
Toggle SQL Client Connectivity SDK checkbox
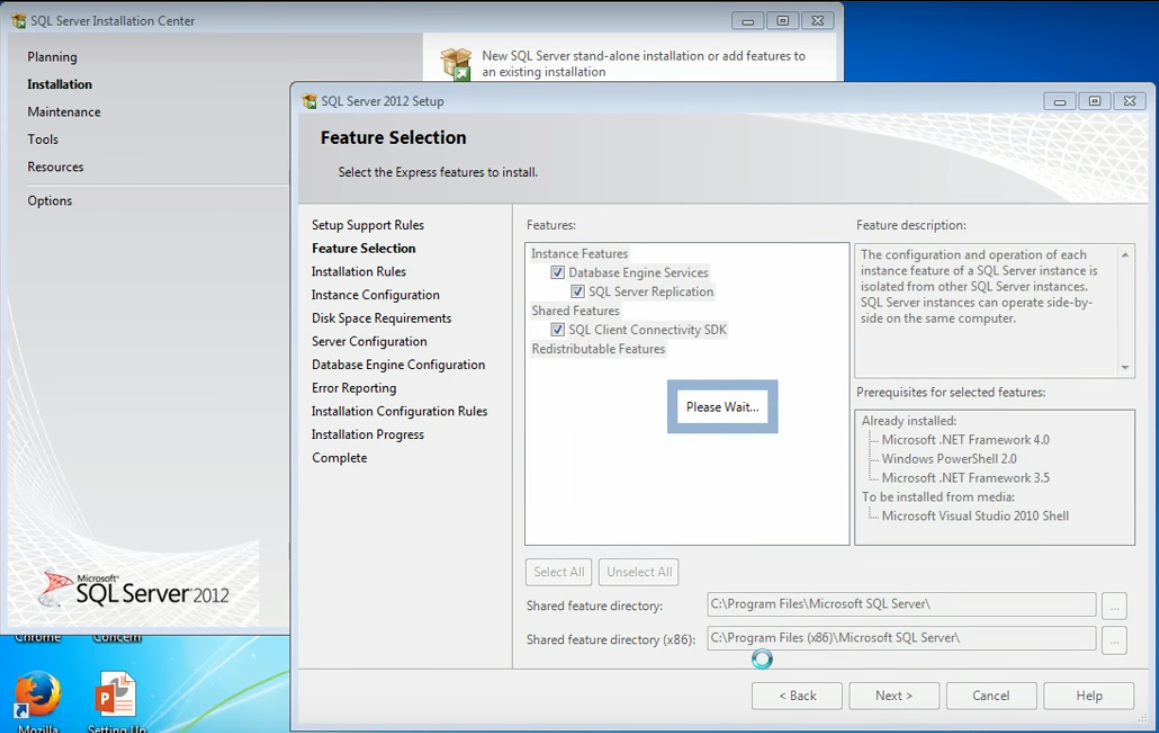pos(557,330)
